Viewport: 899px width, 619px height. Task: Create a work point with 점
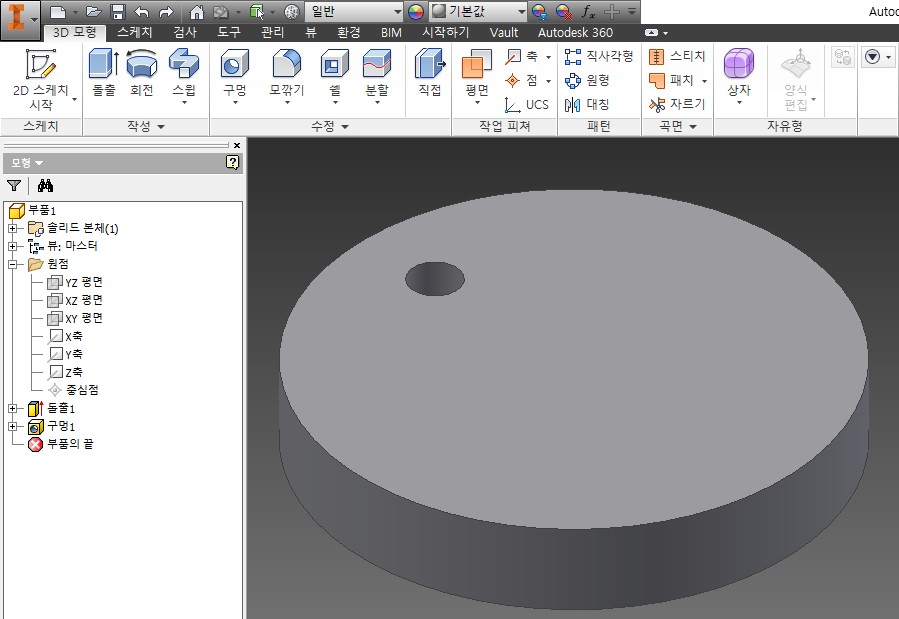pos(527,80)
